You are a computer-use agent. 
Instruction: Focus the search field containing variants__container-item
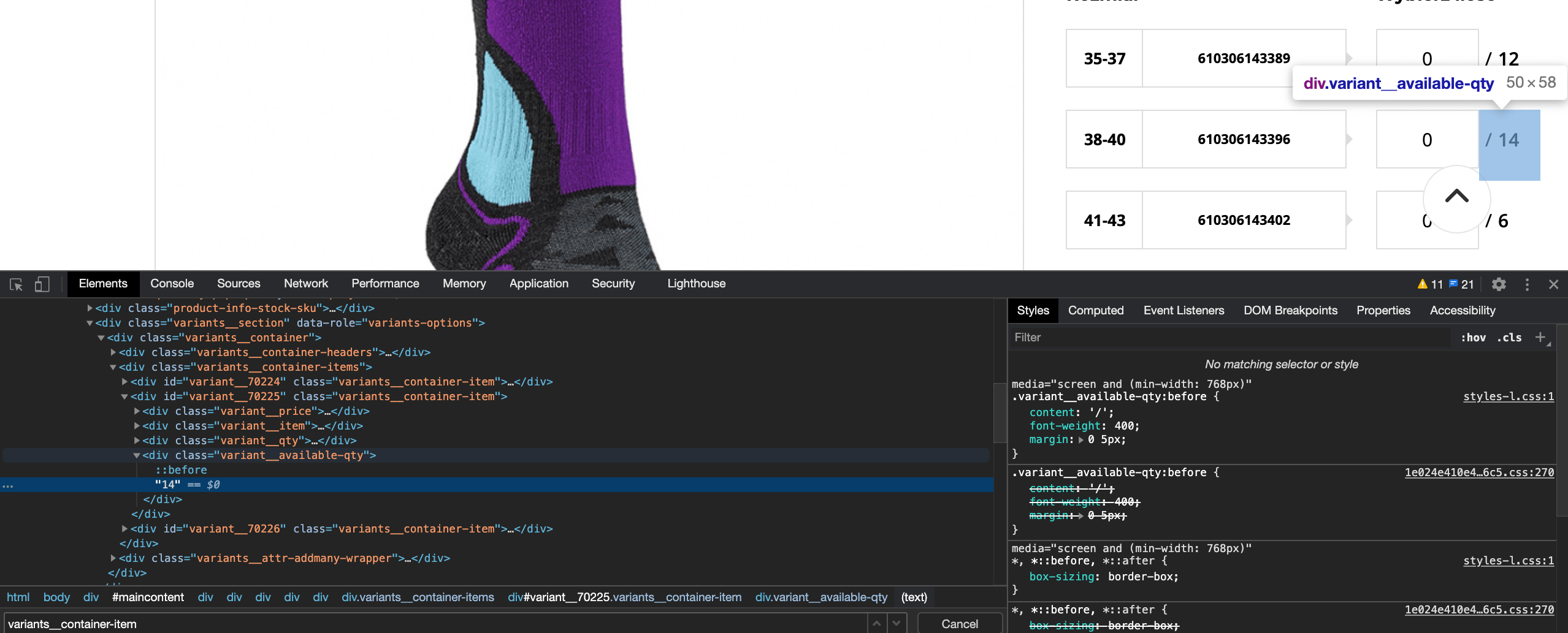click(435, 624)
